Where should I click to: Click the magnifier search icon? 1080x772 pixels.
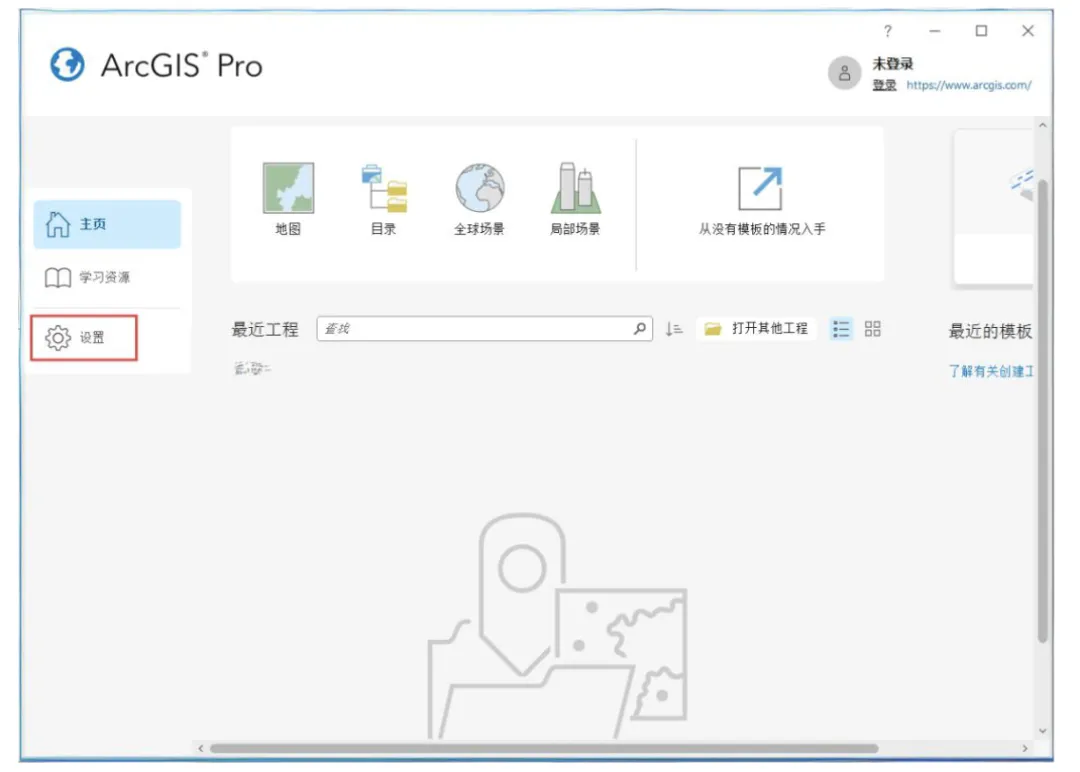point(640,328)
